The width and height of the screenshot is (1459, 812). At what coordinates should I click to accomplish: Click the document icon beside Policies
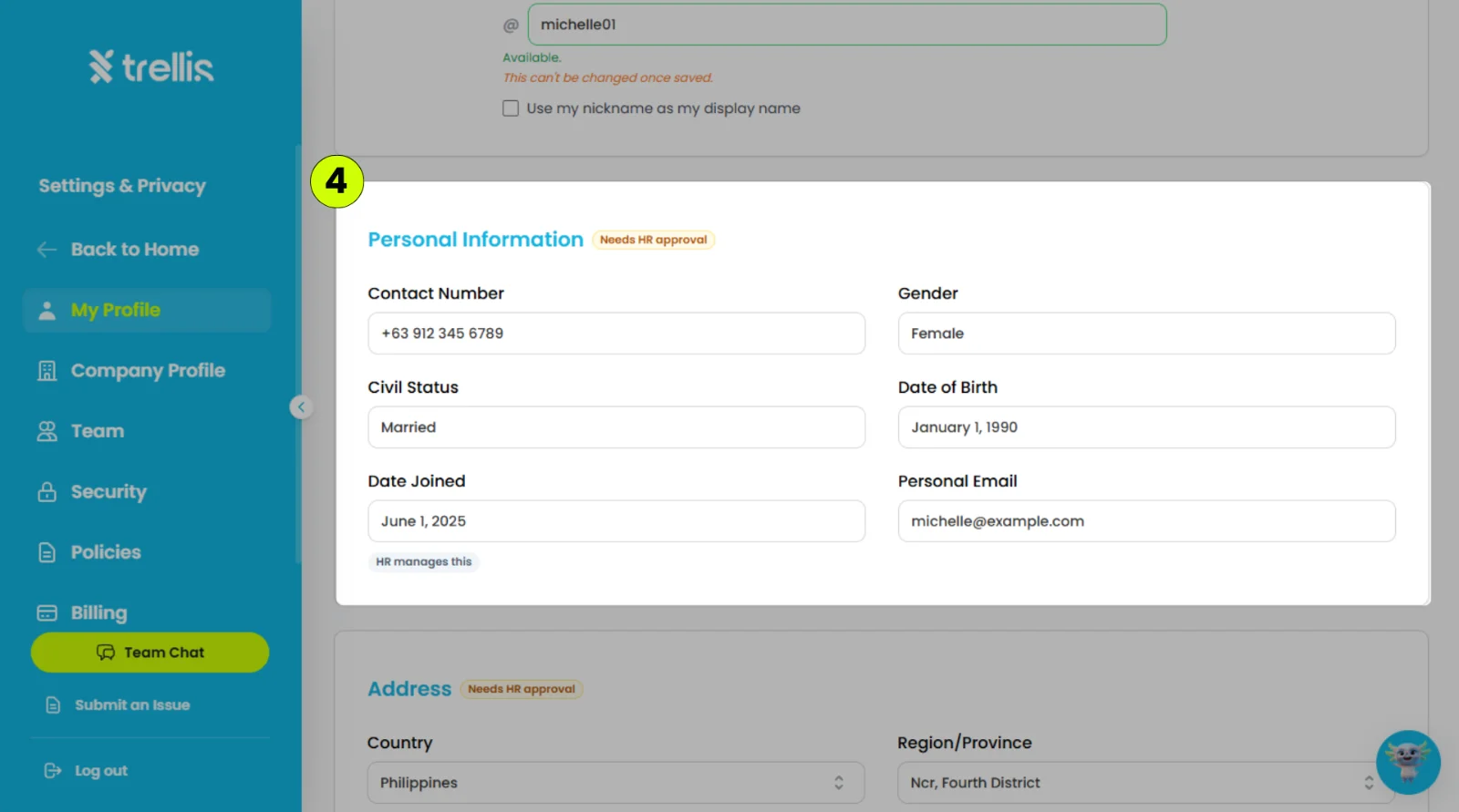(x=47, y=552)
